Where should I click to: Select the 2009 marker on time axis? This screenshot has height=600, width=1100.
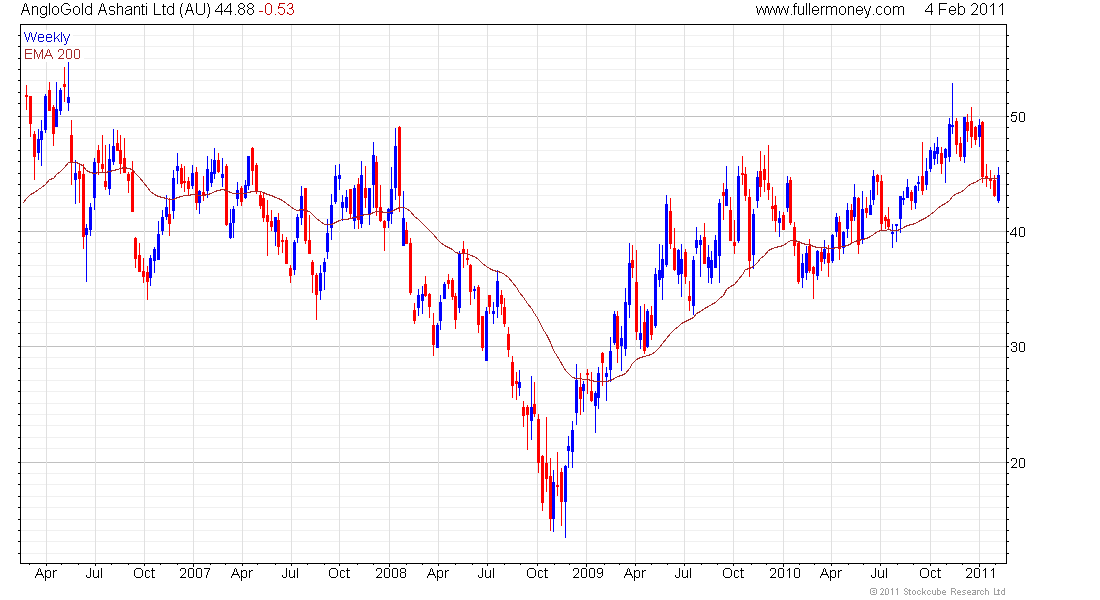587,574
